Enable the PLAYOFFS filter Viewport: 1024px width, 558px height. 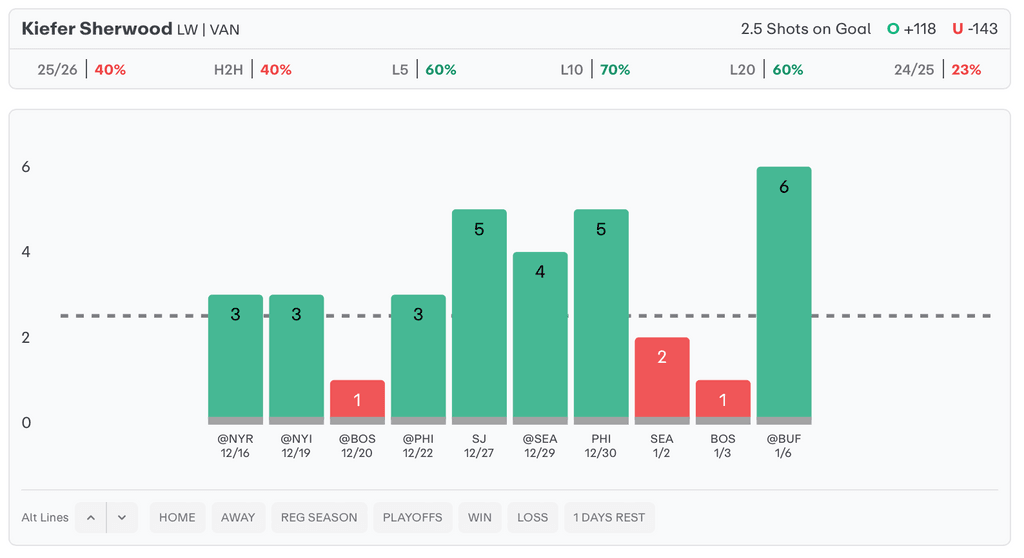pos(413,517)
